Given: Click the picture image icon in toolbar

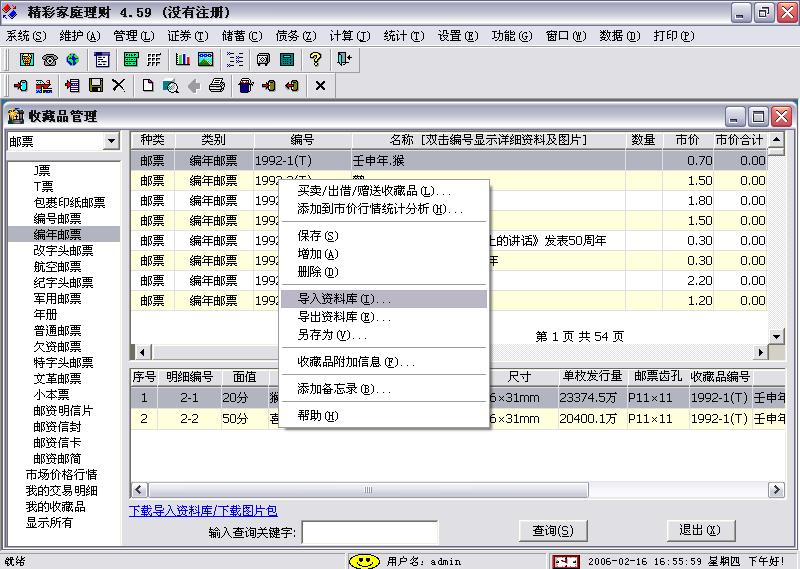Looking at the screenshot, I should (x=206, y=60).
